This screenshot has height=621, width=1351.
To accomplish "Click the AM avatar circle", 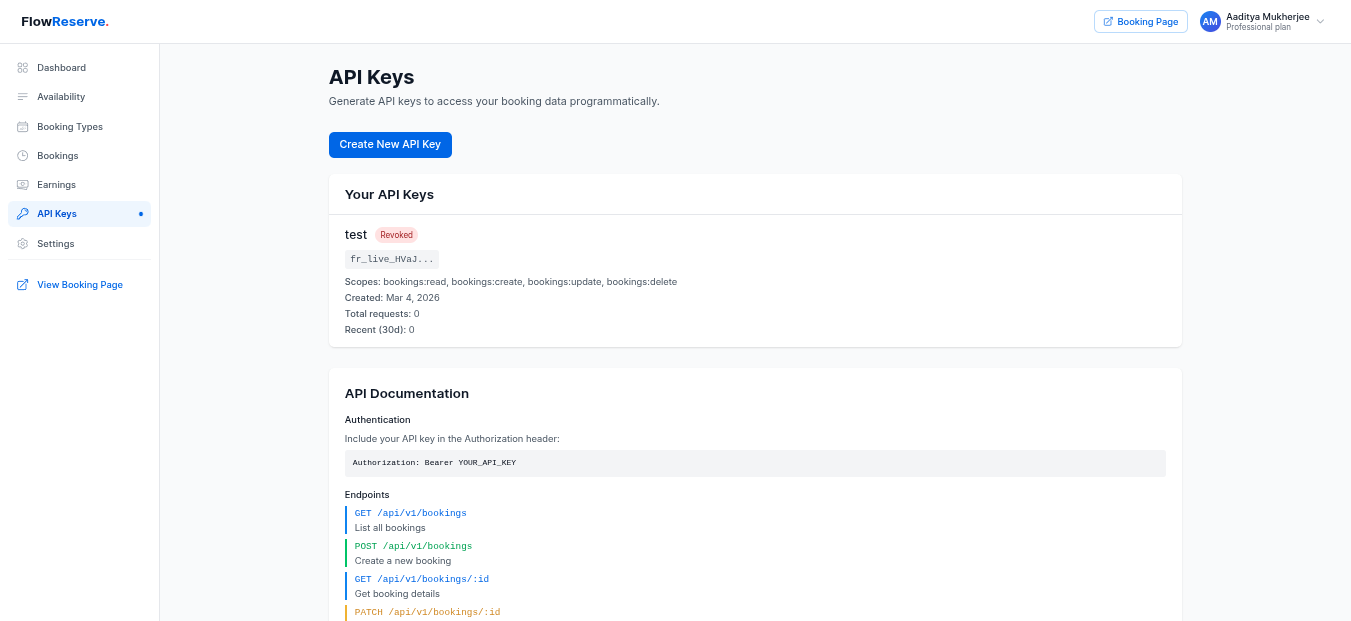I will click(1210, 21).
